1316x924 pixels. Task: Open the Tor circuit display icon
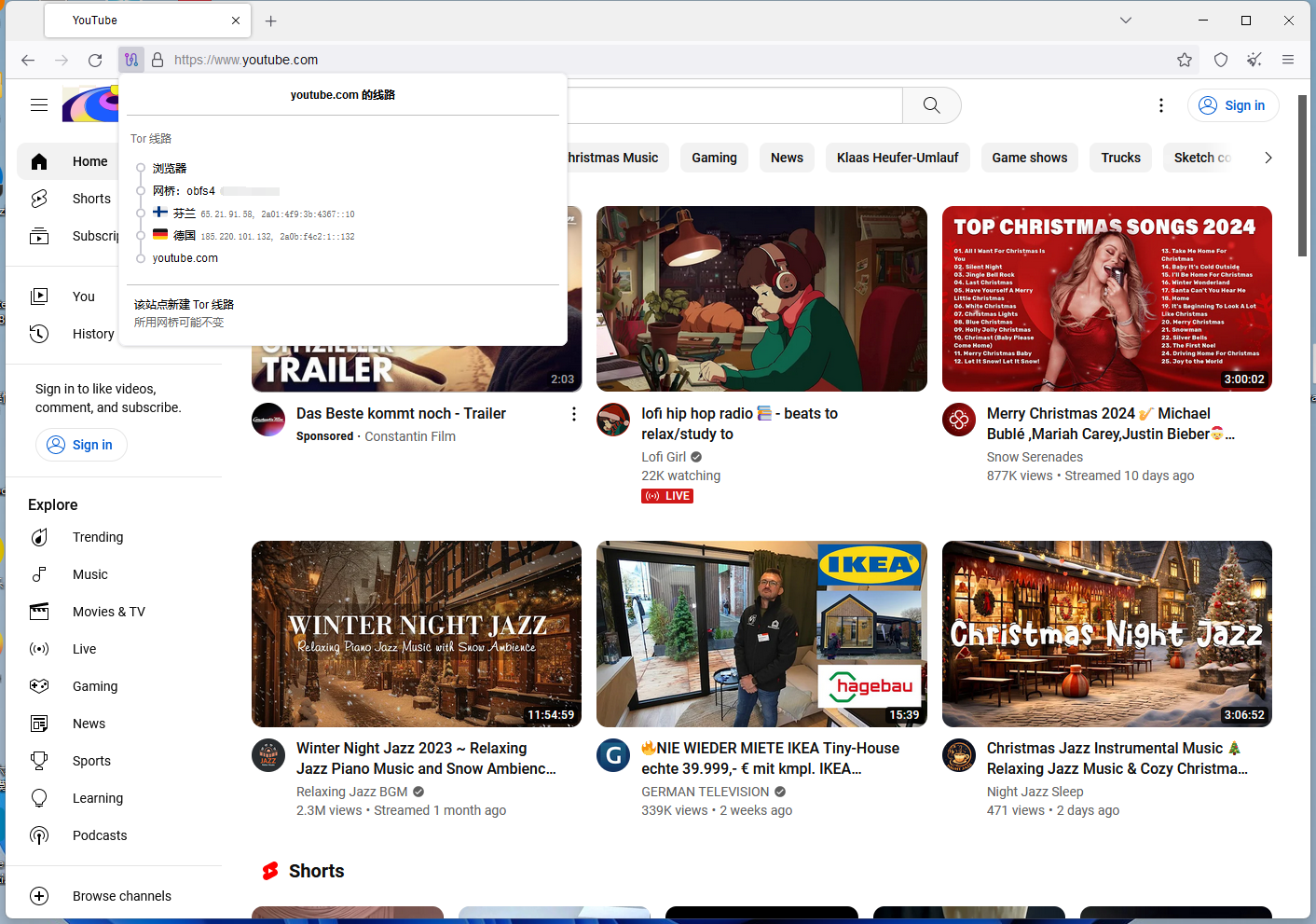(x=131, y=60)
